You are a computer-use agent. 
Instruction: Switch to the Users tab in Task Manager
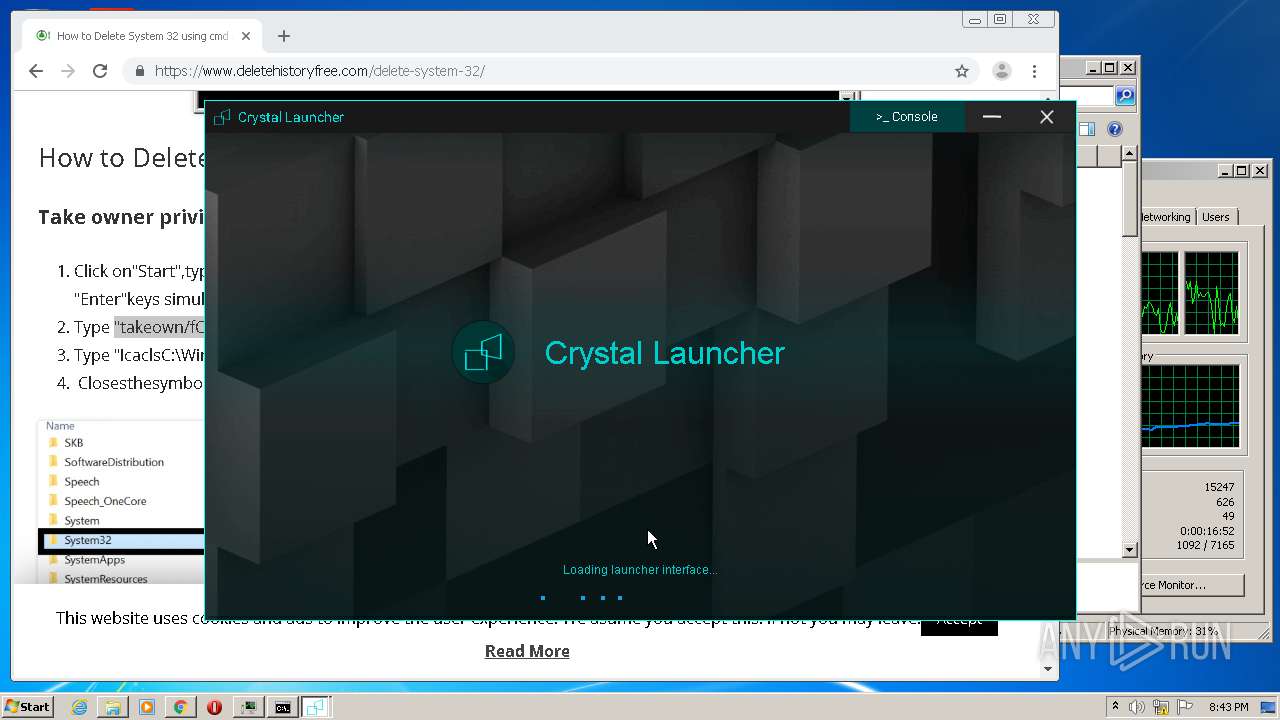1216,217
